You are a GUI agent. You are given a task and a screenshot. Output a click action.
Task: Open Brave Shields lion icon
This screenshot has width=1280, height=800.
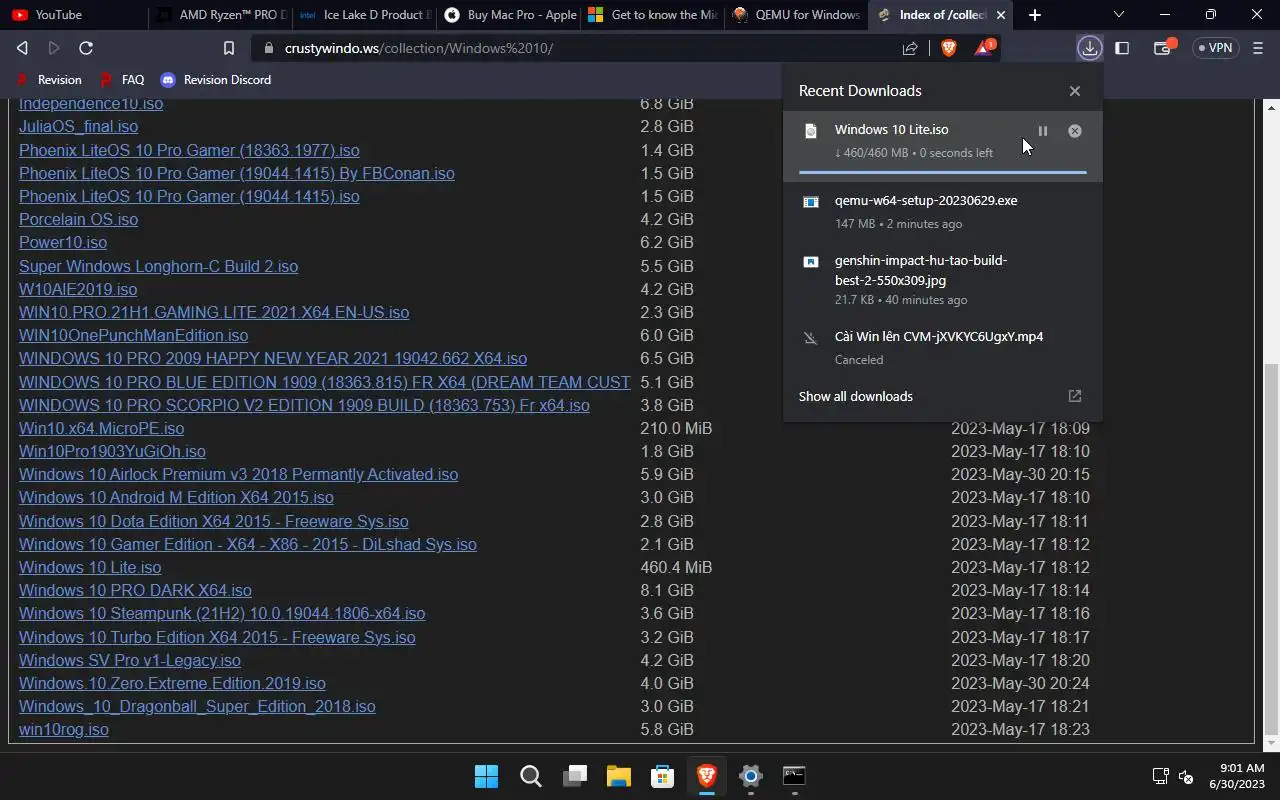tap(948, 48)
